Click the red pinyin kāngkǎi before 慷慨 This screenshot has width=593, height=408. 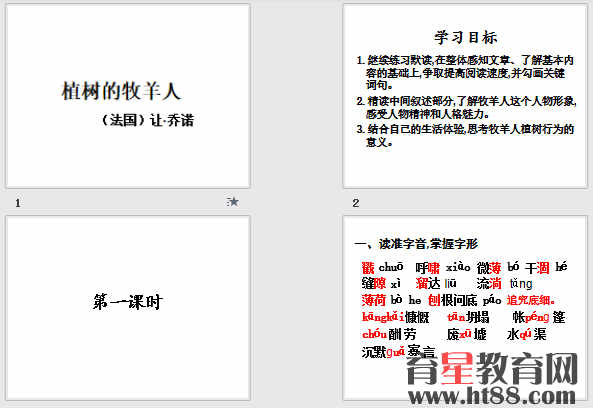383,316
